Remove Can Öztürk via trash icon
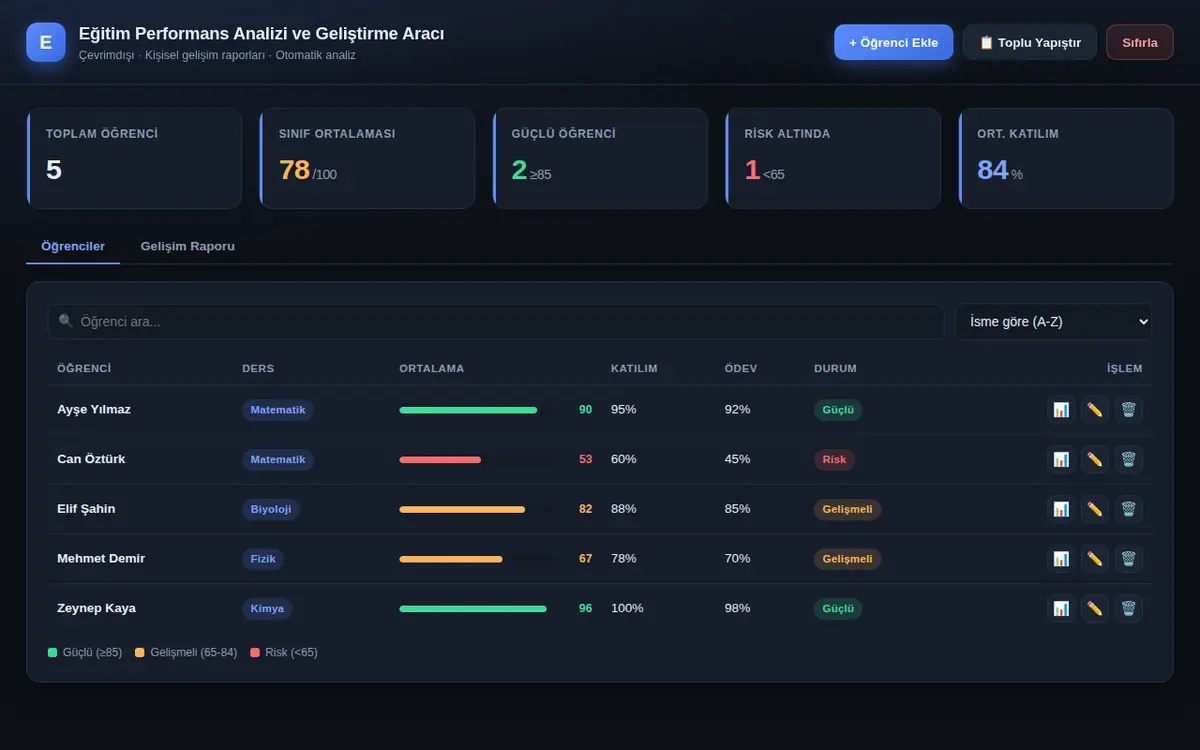 [1129, 459]
